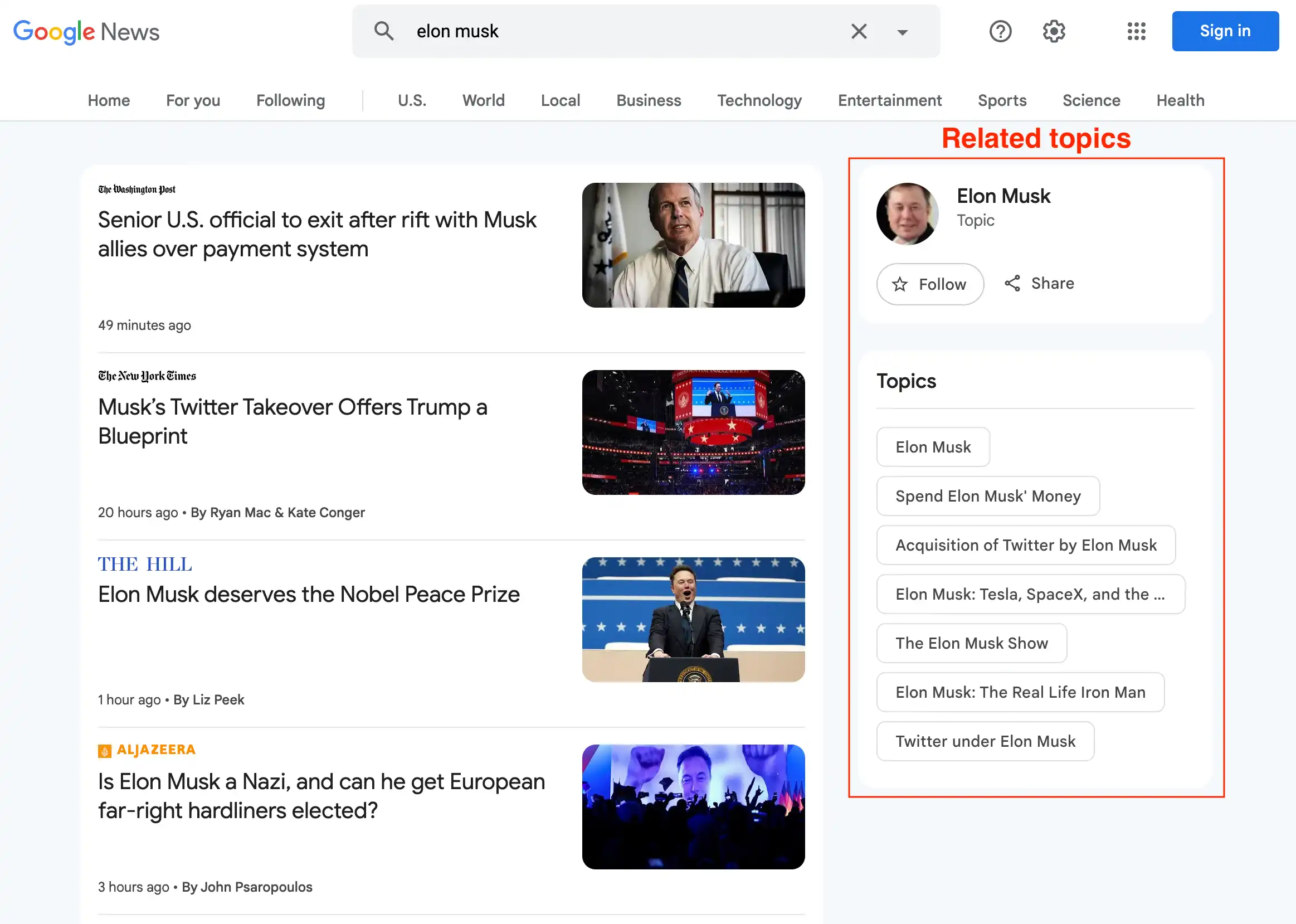Open Acquisition of Twitter by Elon Musk topic
This screenshot has height=924, width=1296.
point(1026,545)
